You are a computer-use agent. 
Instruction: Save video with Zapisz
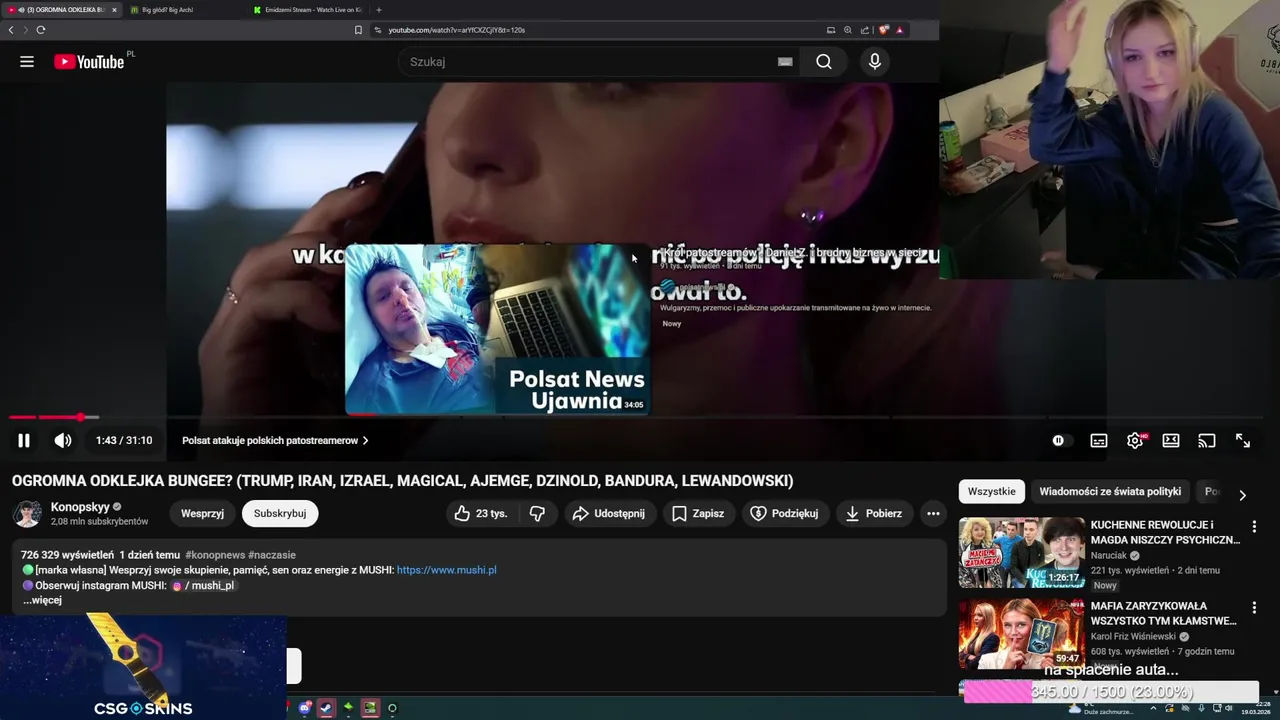point(698,513)
